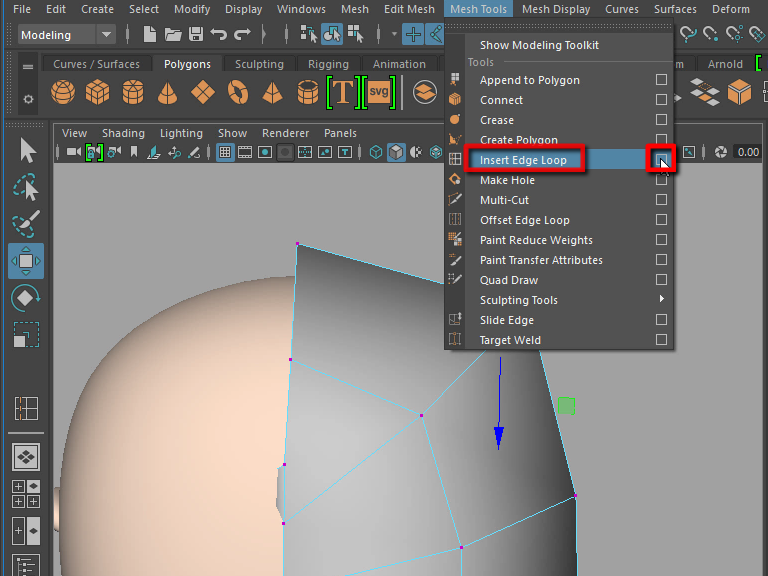
Task: Open the option box for Target Weld
Action: (x=661, y=340)
